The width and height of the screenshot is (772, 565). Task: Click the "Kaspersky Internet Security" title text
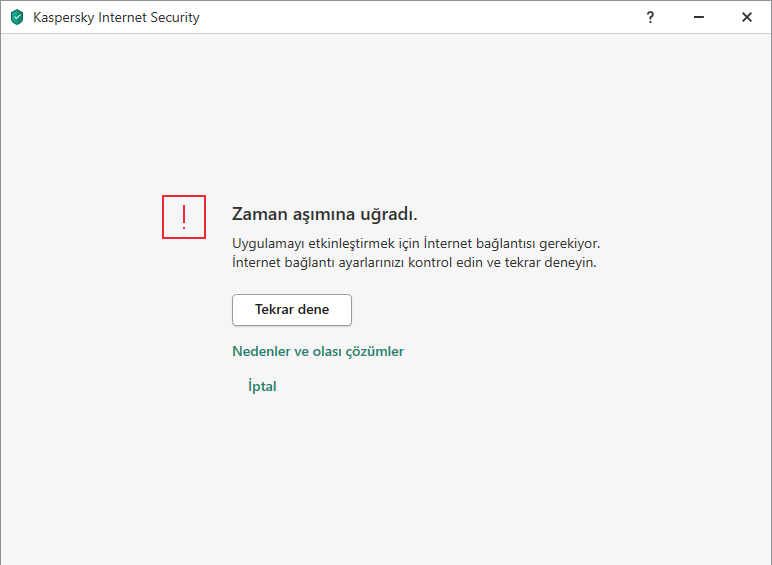pos(116,18)
